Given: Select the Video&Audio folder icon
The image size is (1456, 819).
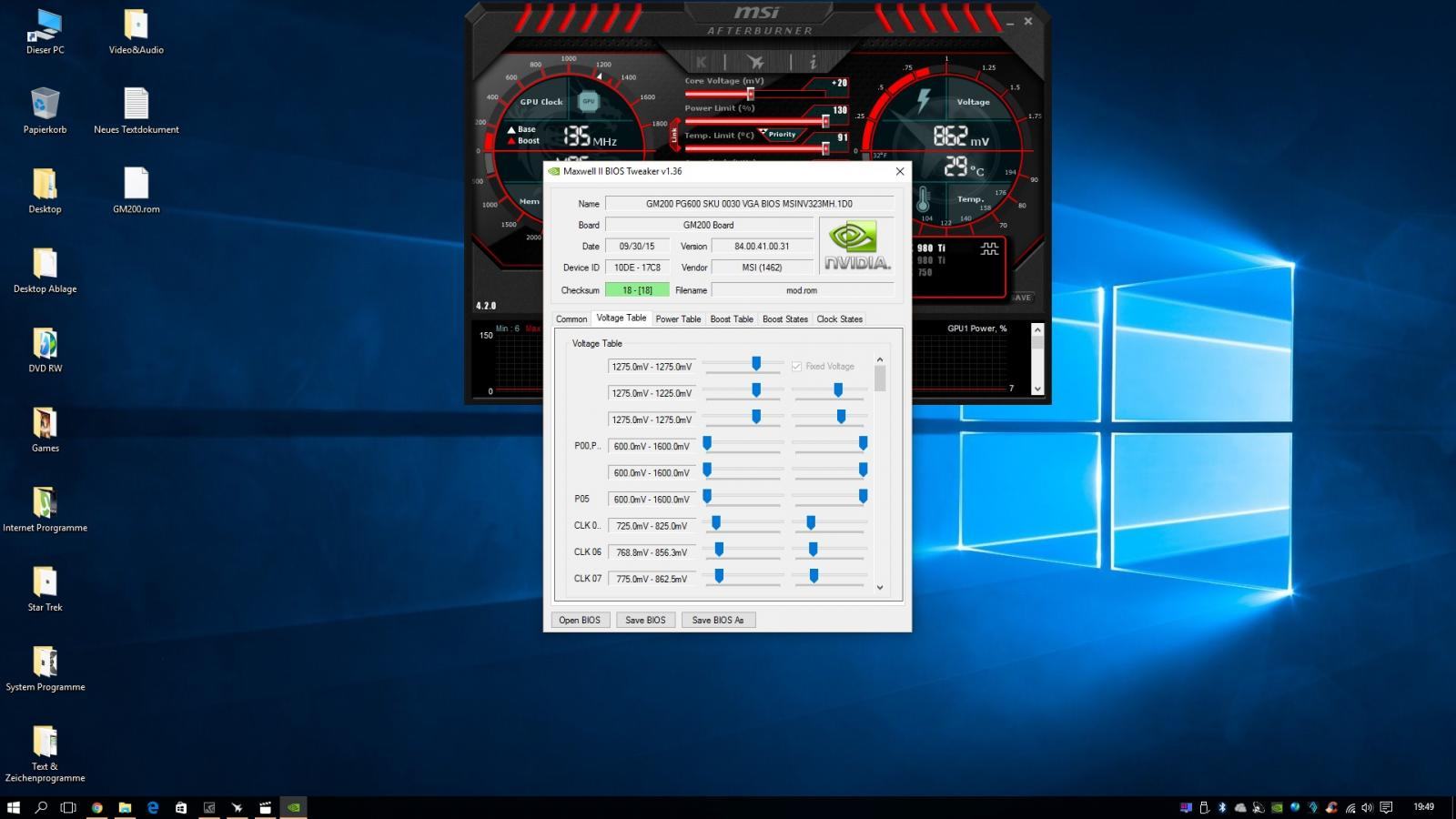Looking at the screenshot, I should pyautogui.click(x=136, y=32).
